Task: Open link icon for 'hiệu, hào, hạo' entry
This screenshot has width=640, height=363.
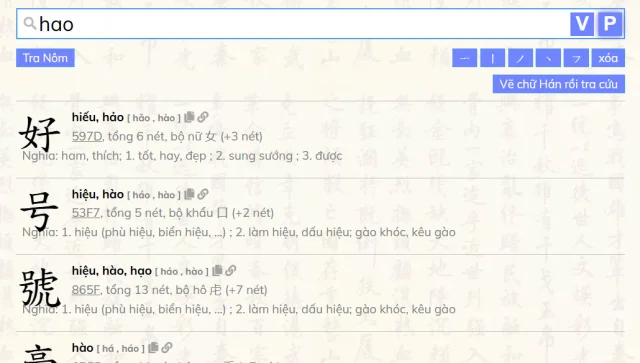Action: pos(231,270)
